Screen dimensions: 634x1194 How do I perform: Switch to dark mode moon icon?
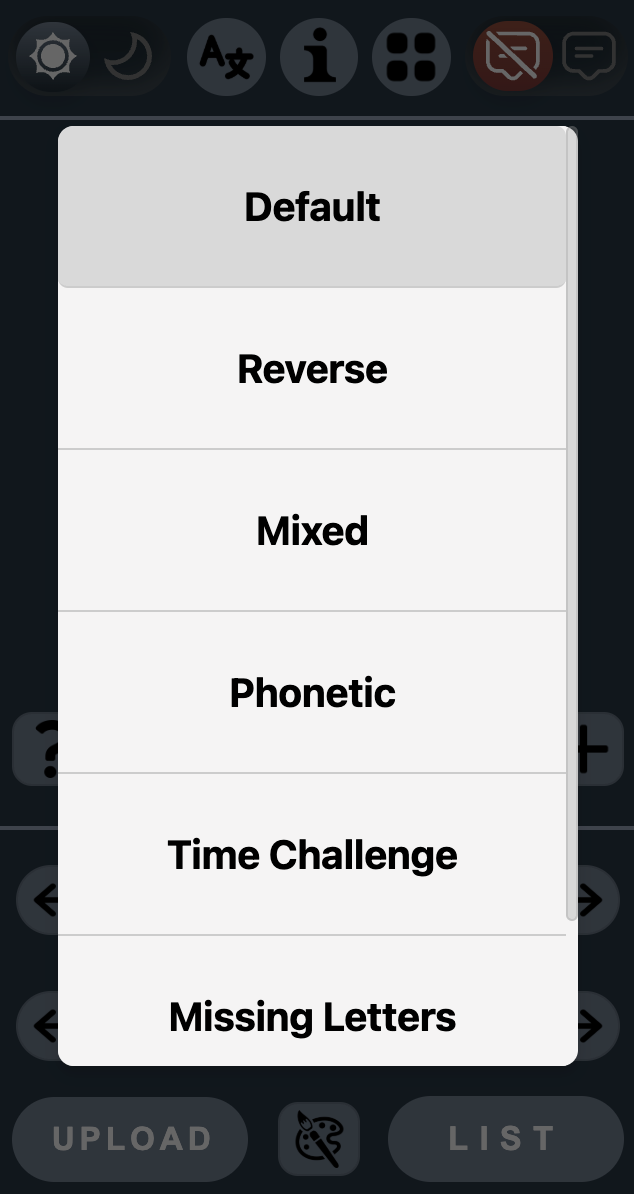click(x=129, y=57)
